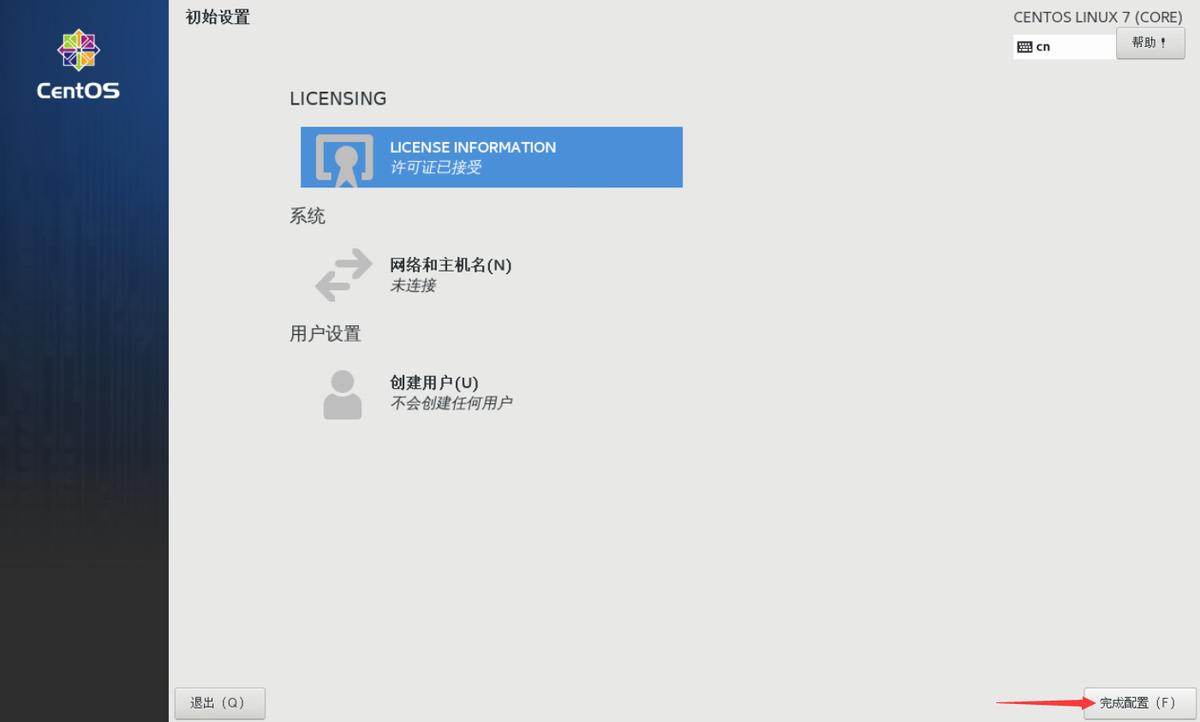Select the network arrows icon
The image size is (1200, 722).
(341, 275)
